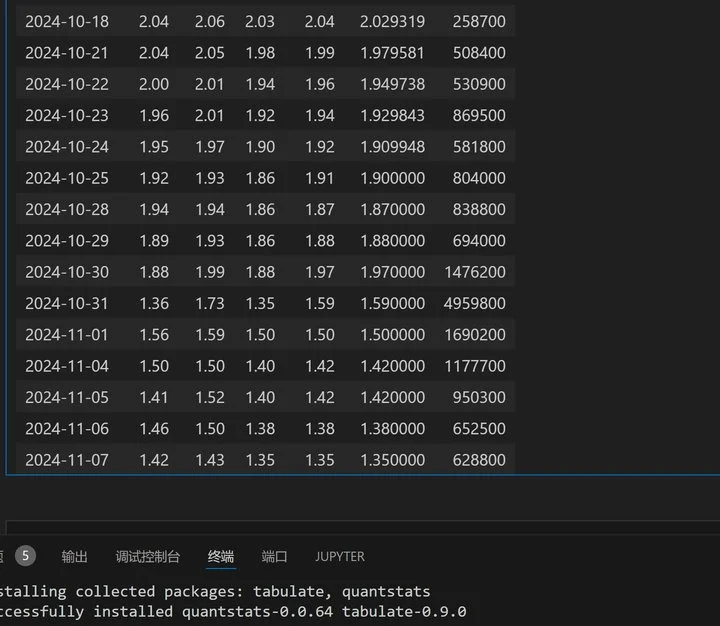The height and width of the screenshot is (626, 720).
Task: Click high value 1.73 in 2024-10-31 row
Action: [x=210, y=304]
